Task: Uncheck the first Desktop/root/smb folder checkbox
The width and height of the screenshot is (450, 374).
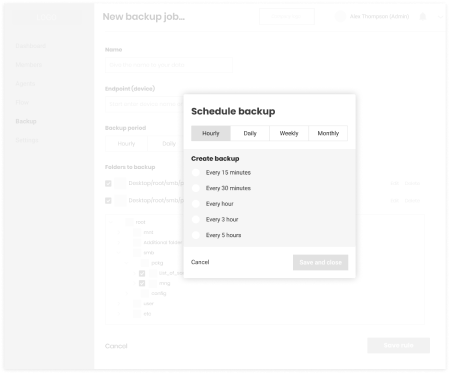Action: (108, 183)
